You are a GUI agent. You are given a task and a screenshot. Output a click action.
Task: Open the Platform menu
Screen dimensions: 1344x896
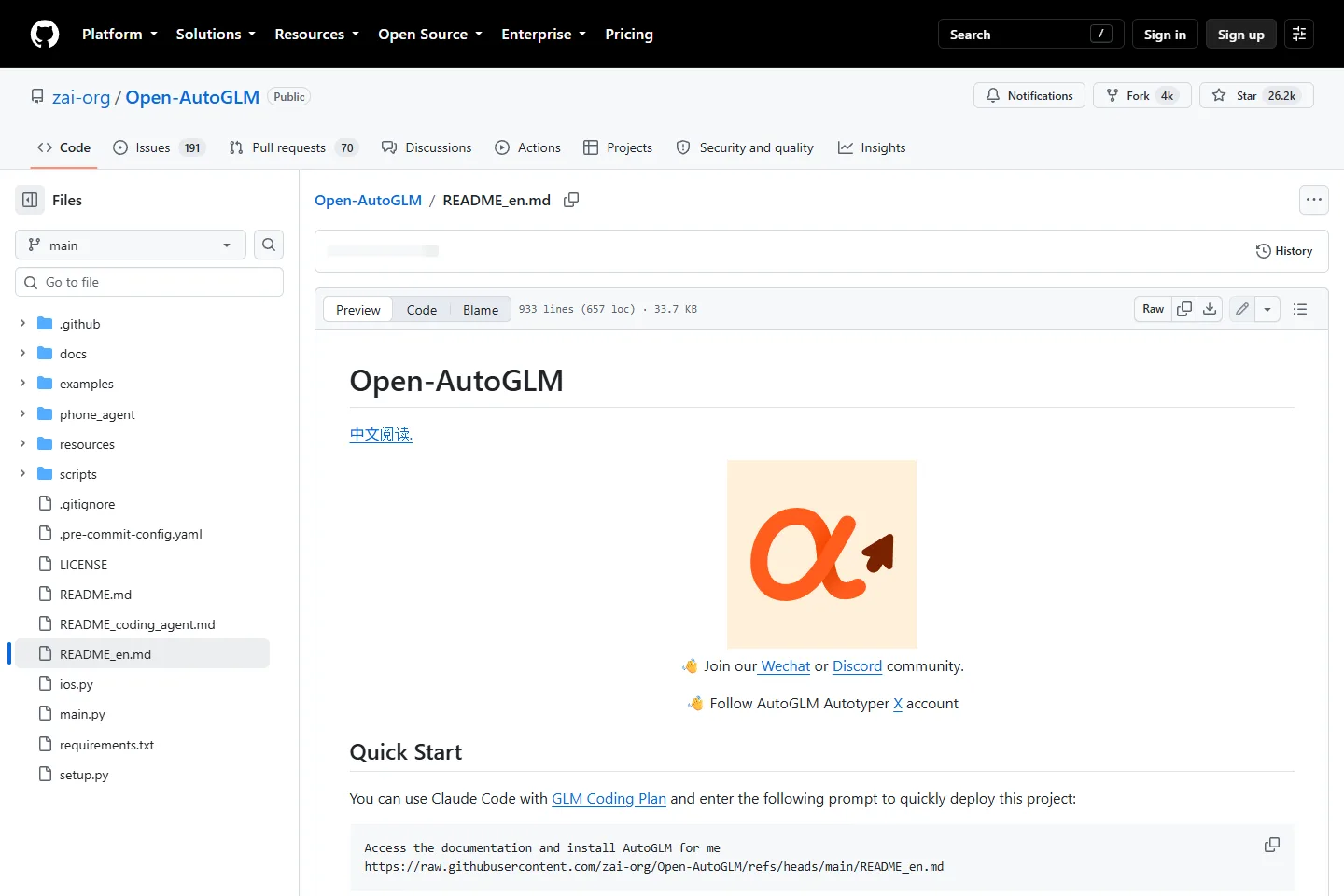(119, 34)
